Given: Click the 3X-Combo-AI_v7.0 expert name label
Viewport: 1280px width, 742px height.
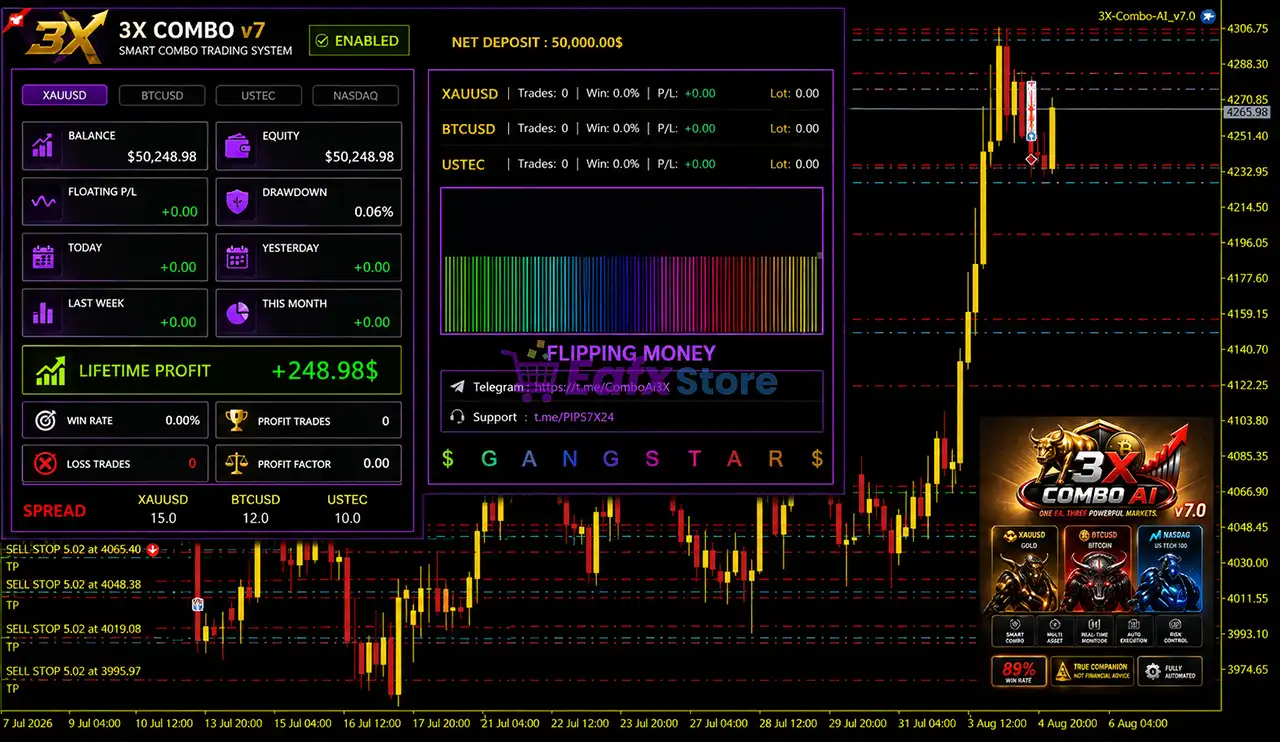Looking at the screenshot, I should pos(1147,16).
